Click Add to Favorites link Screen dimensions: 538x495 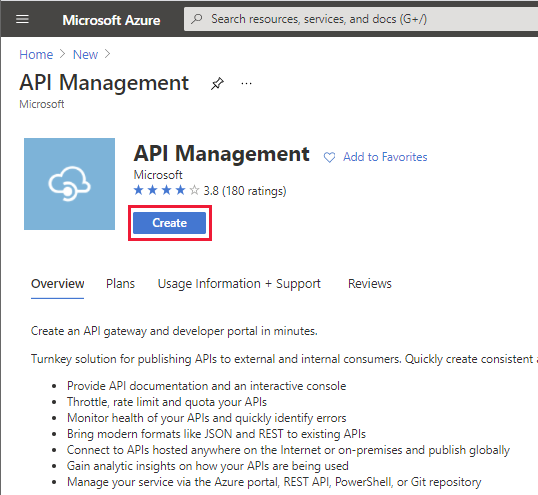pyautogui.click(x=385, y=157)
